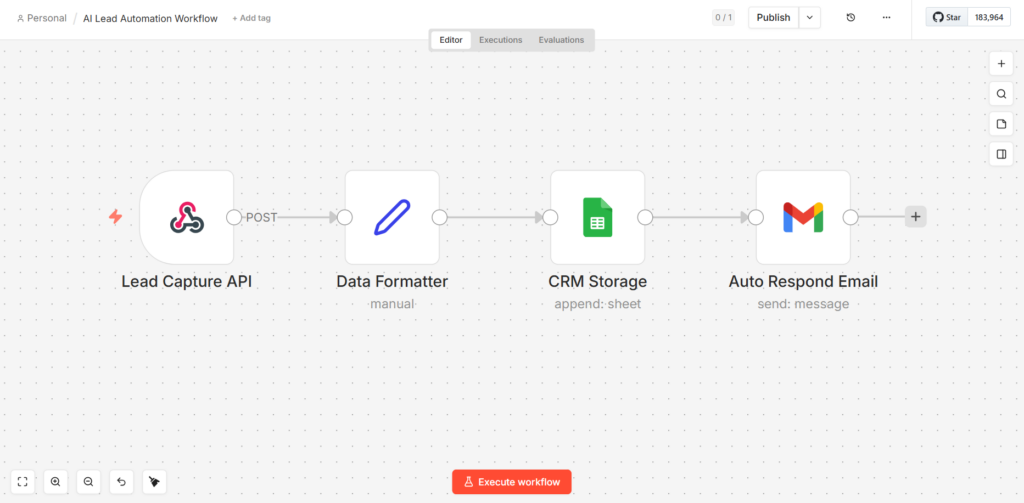Reset canvas zoom with the undo arrow icon
1024x503 pixels.
coord(121,482)
